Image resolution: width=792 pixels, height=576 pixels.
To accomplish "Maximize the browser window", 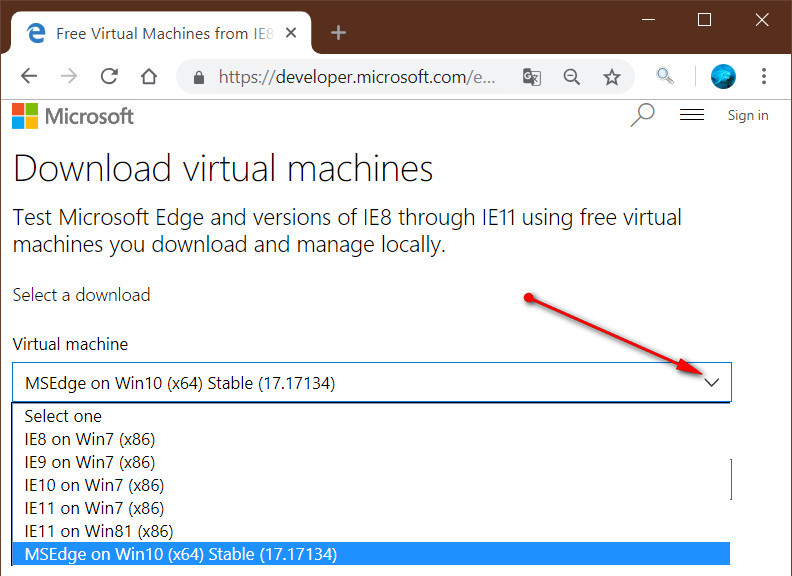I will click(x=704, y=20).
